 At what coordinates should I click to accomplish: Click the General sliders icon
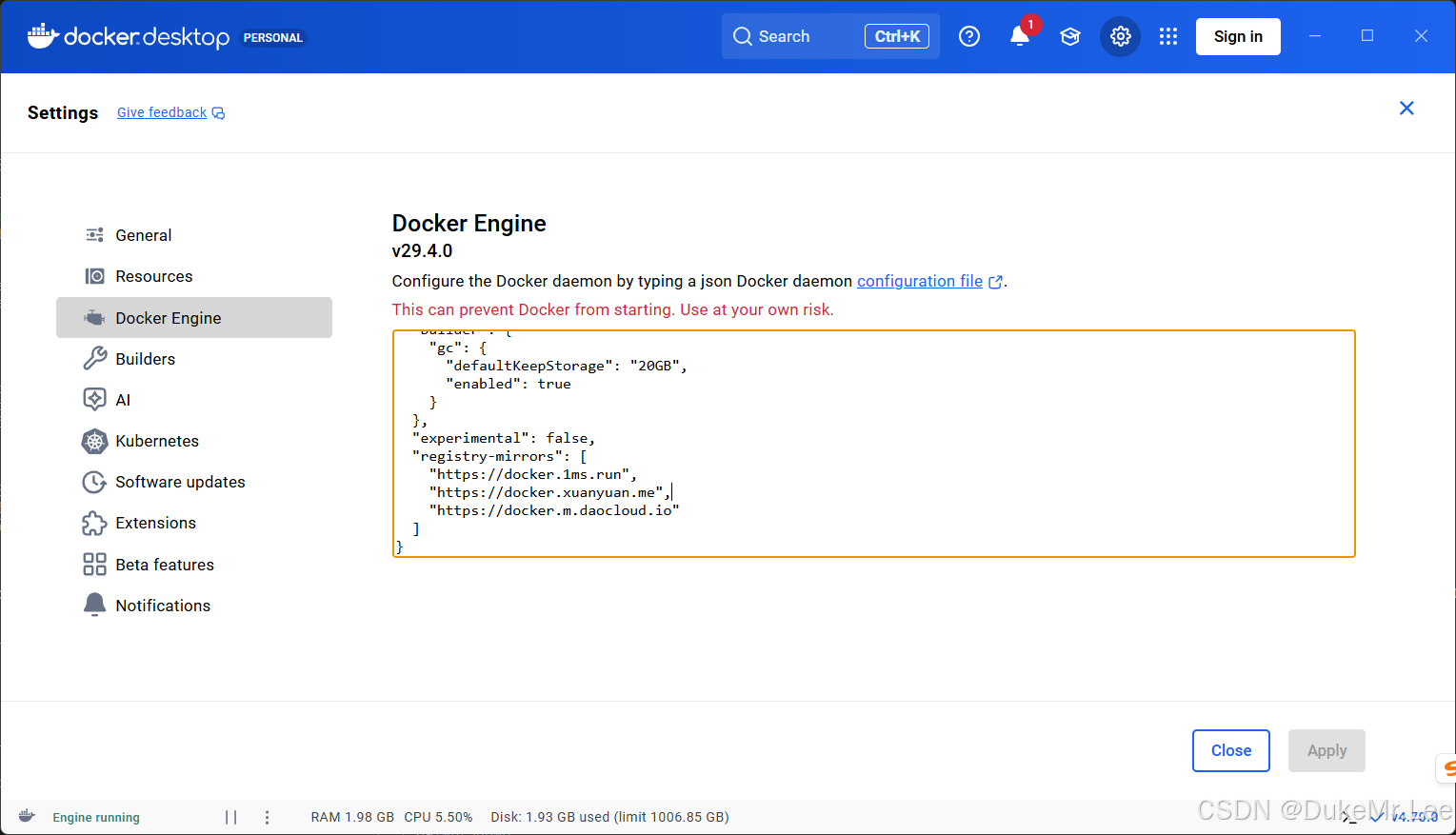click(x=95, y=235)
